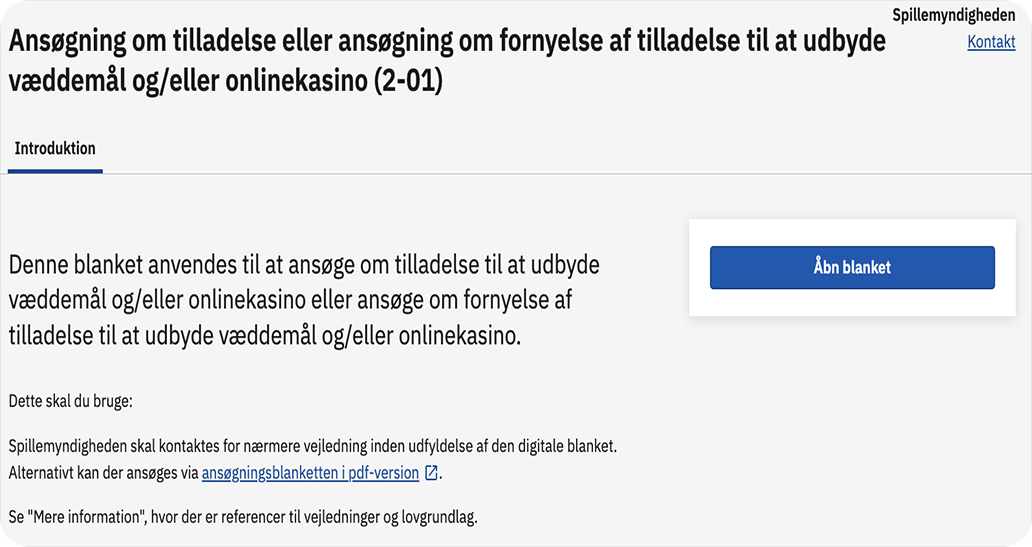Follow the ansøgningsblanketten i pdf-version link
1032x547 pixels.
(x=310, y=473)
